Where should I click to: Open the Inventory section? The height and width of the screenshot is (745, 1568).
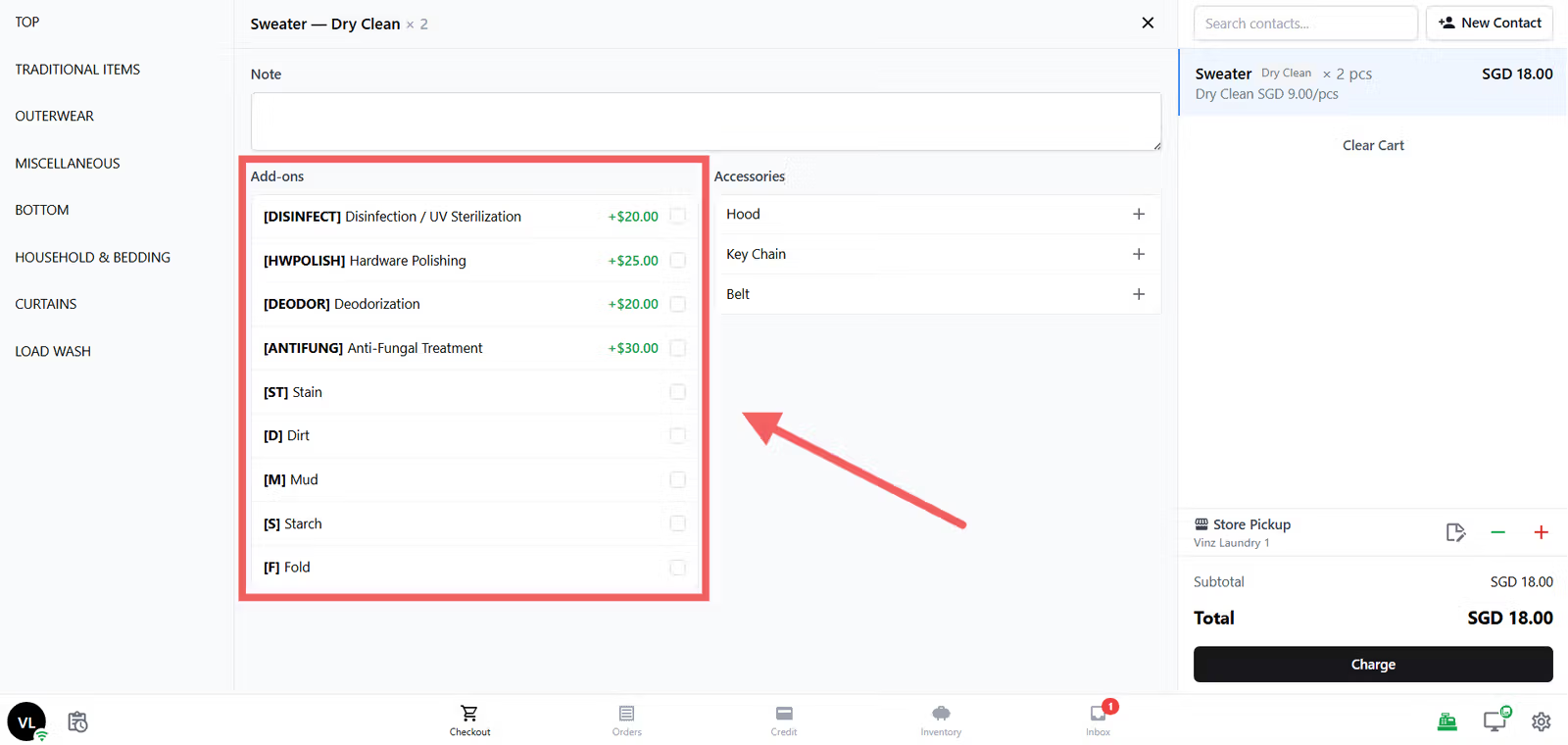point(941,720)
